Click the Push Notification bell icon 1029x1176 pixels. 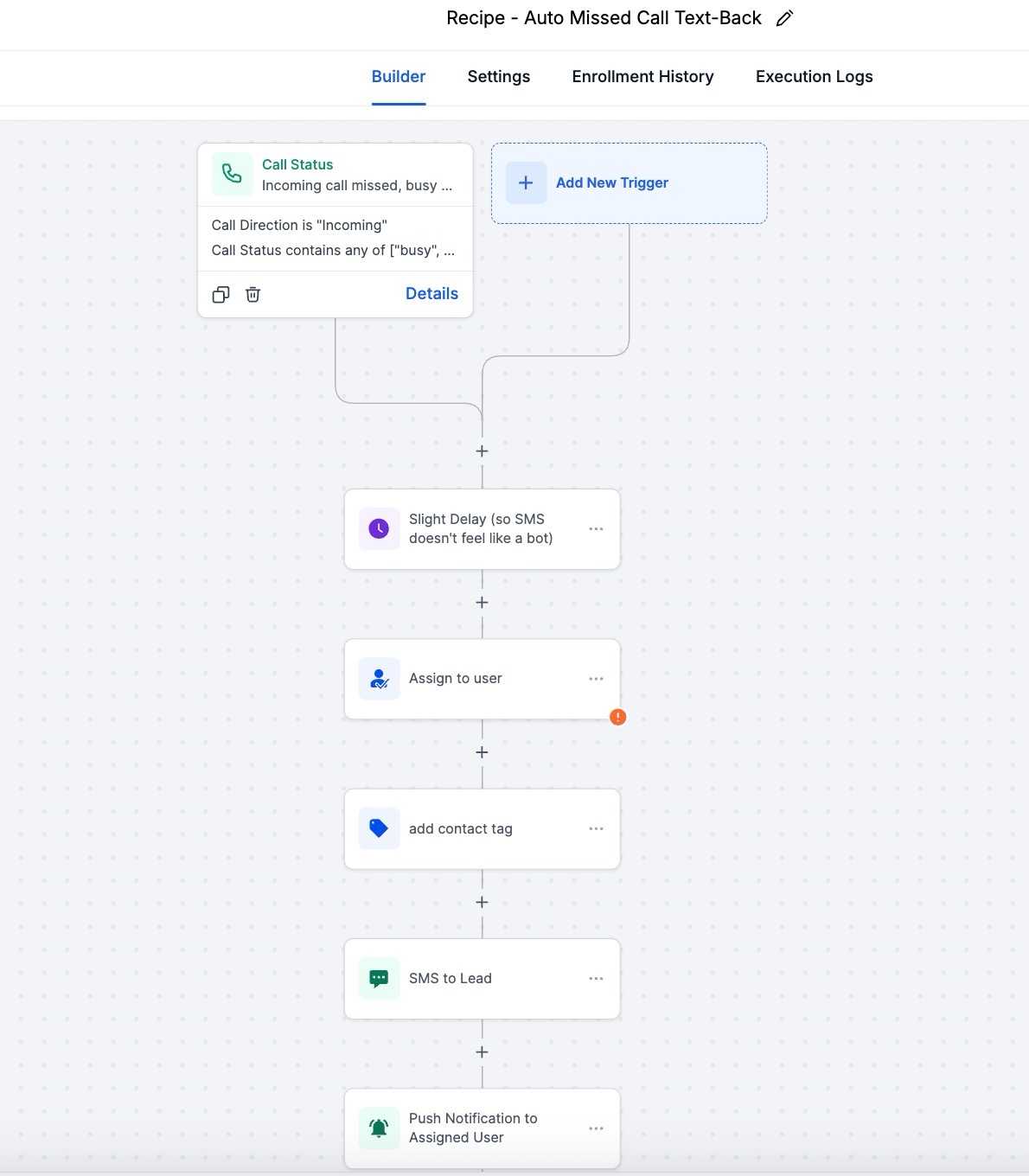coord(379,1128)
